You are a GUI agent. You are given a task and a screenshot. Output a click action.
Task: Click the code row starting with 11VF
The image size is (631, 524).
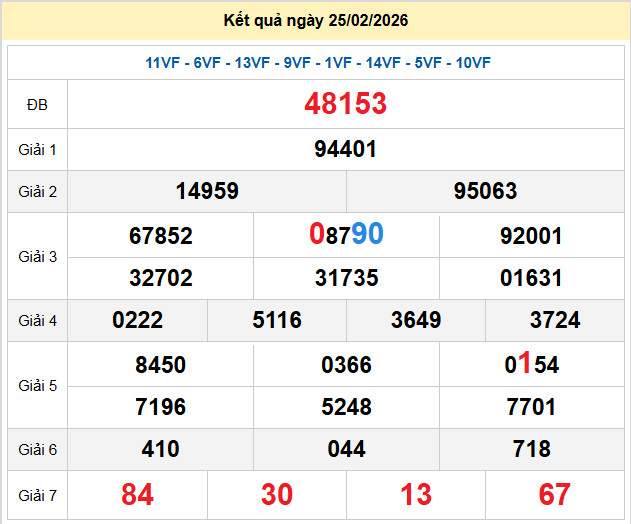tap(318, 63)
